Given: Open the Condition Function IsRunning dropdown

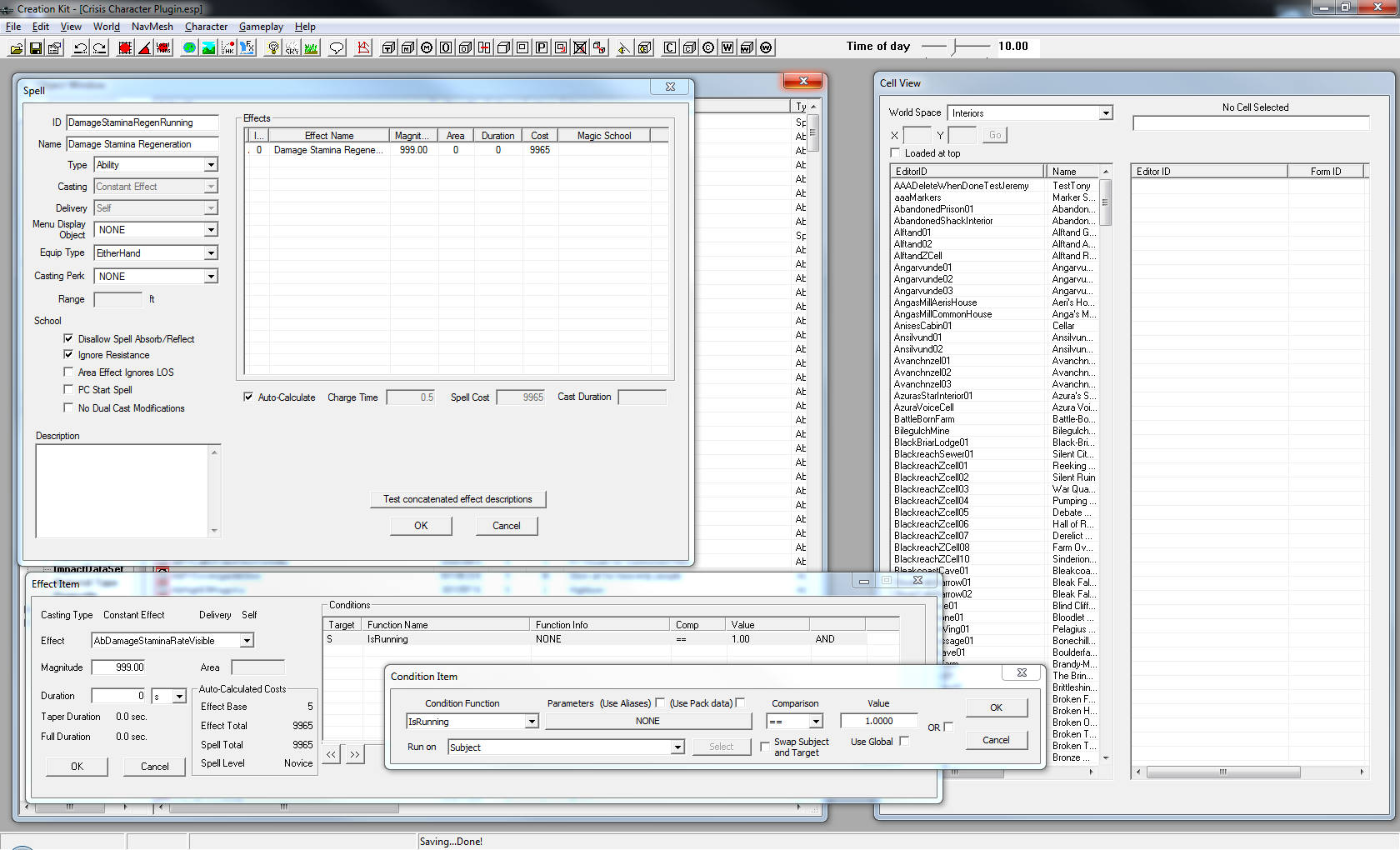Looking at the screenshot, I should point(532,722).
